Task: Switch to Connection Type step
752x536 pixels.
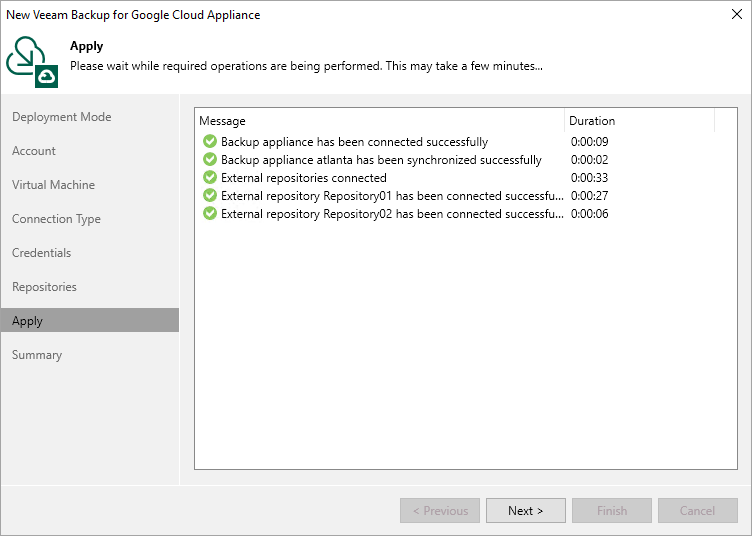Action: (57, 219)
